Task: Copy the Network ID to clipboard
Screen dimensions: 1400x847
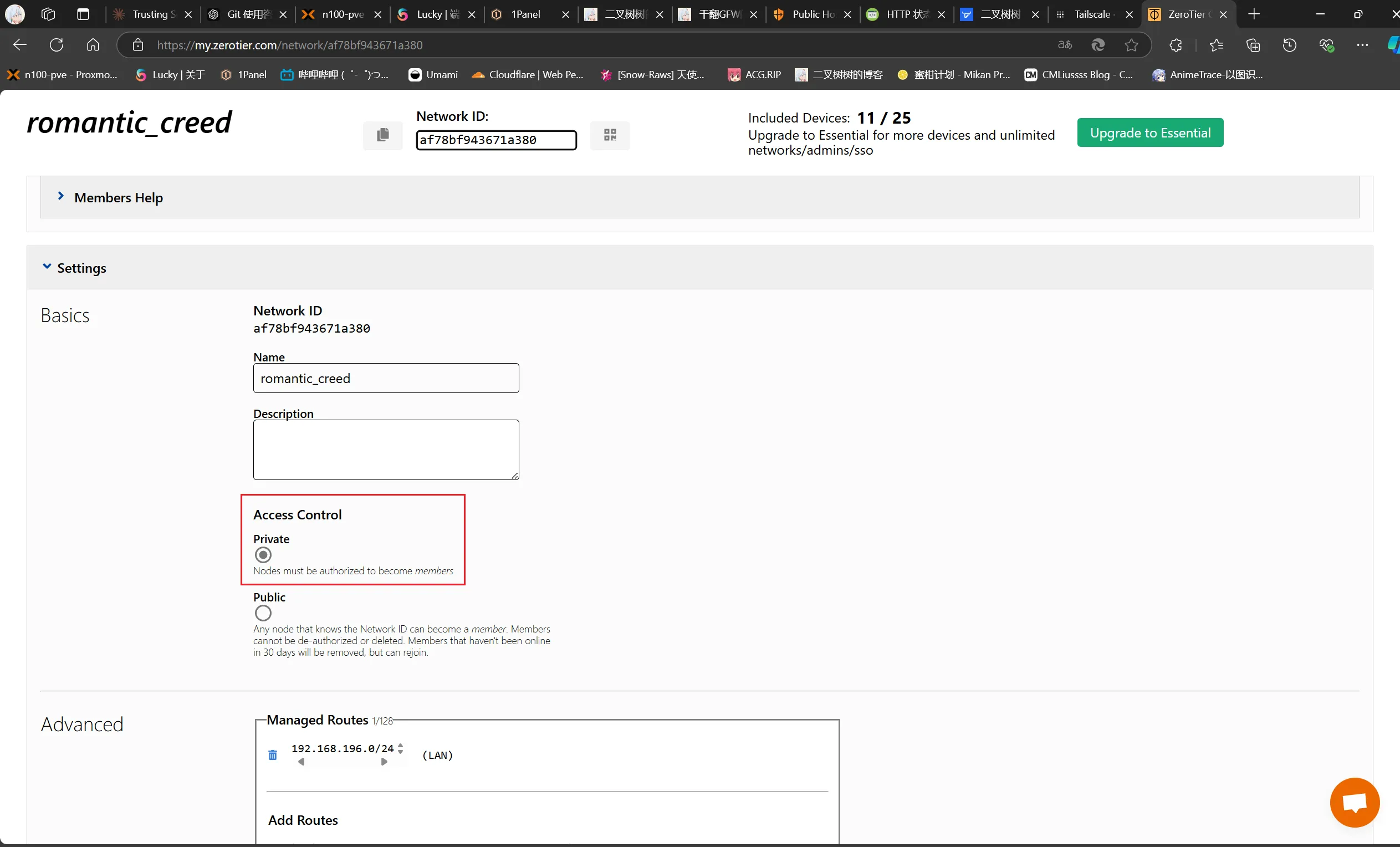Action: (x=382, y=135)
